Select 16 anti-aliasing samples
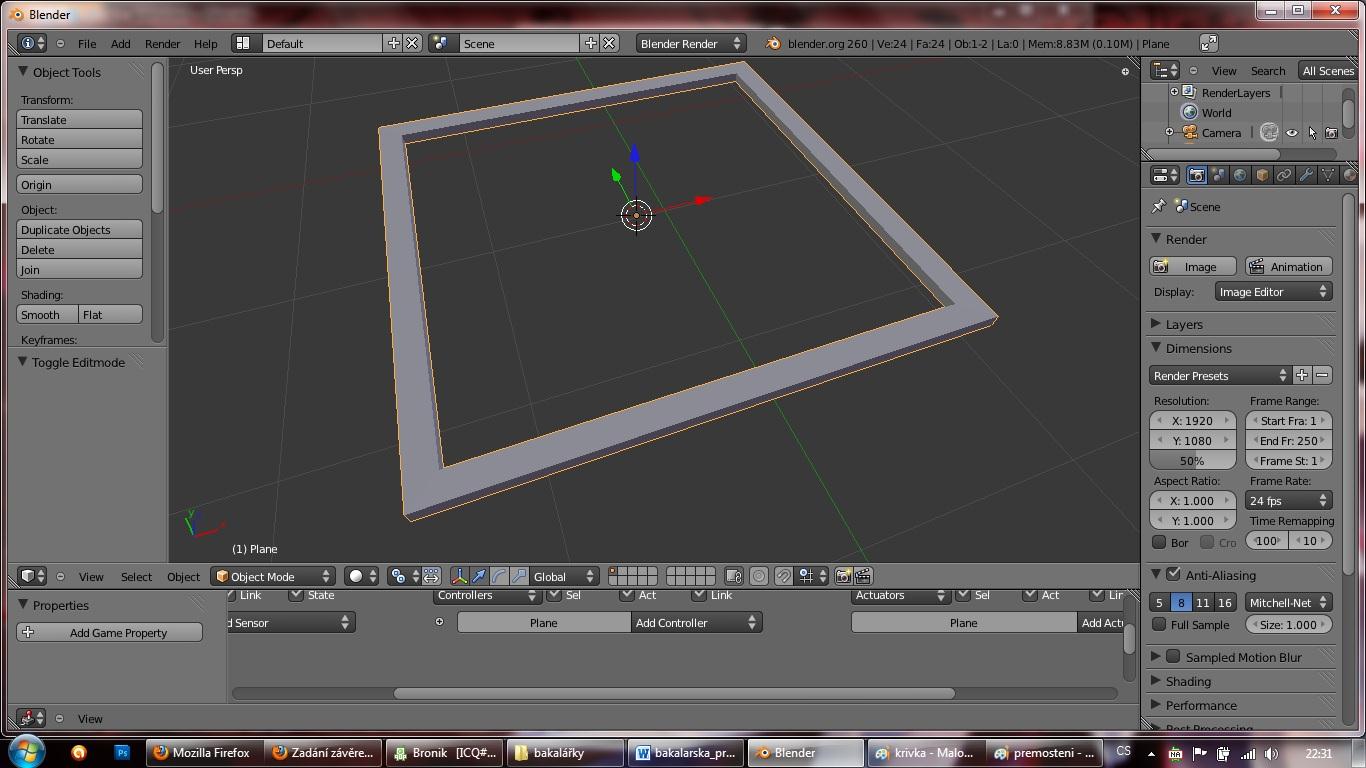Viewport: 1366px width, 768px height. coord(1224,603)
